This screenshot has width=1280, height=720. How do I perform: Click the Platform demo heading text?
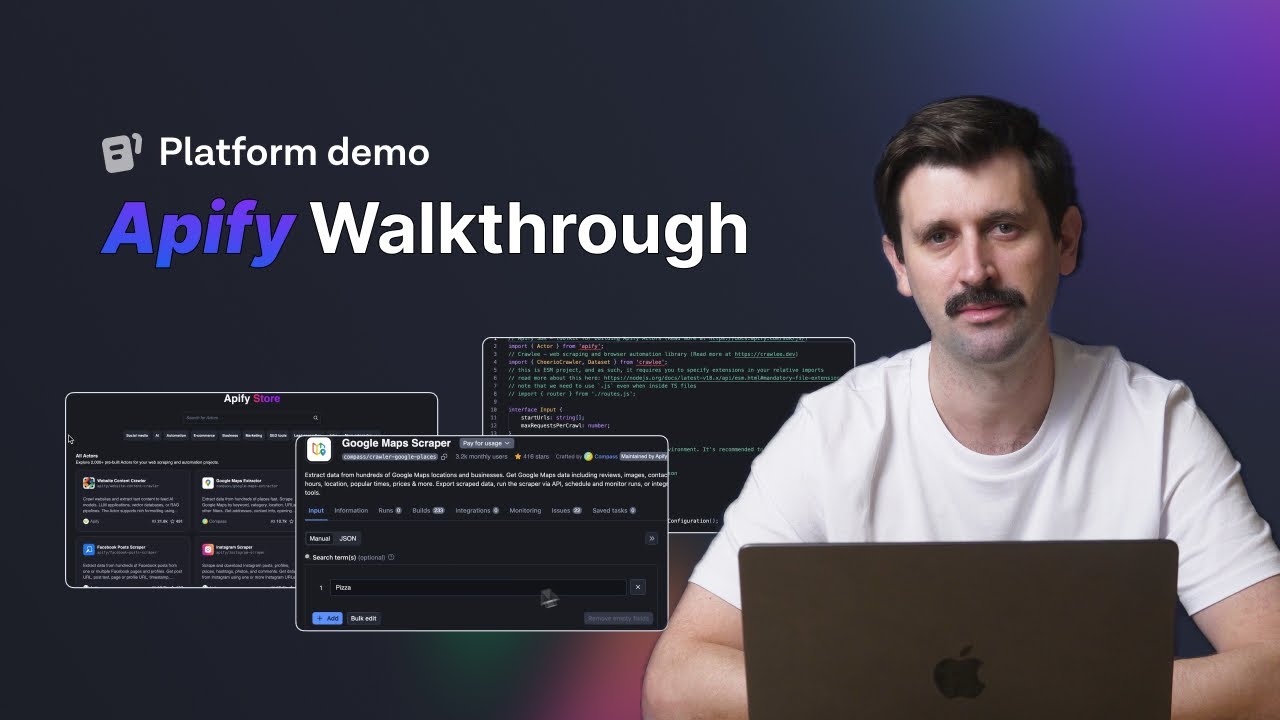(x=294, y=152)
